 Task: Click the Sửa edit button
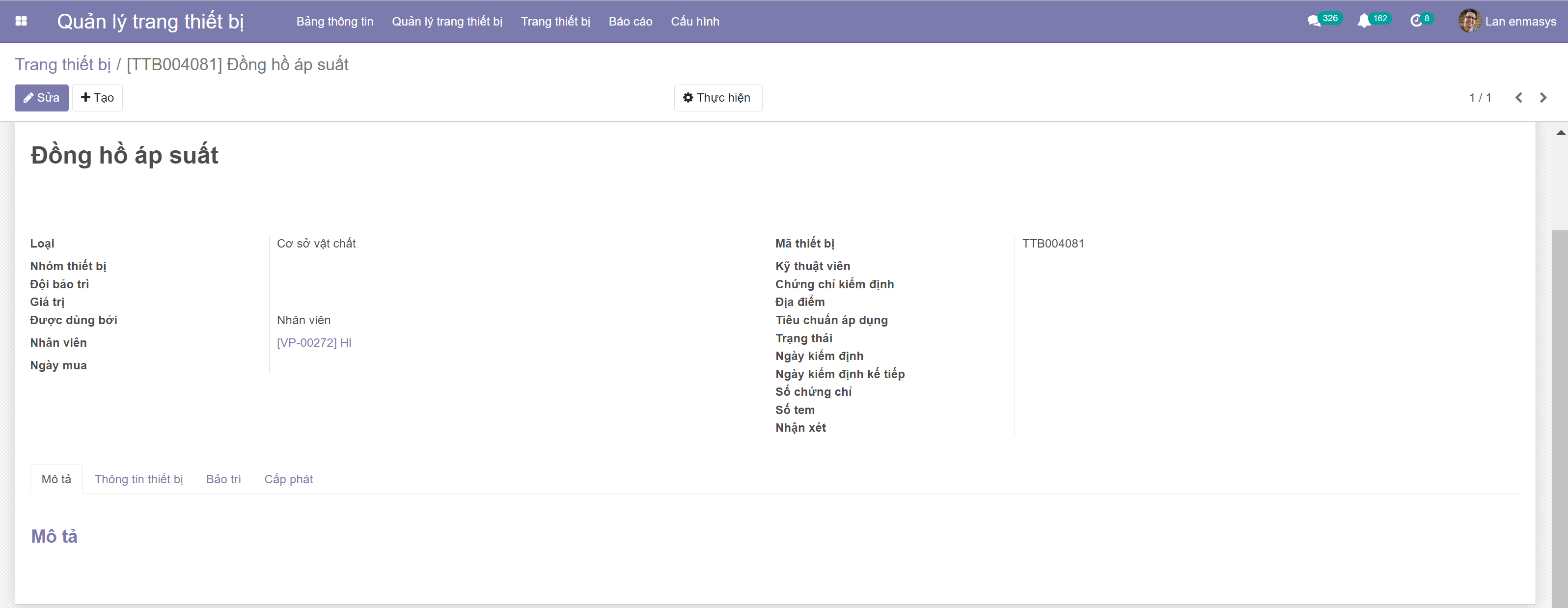[x=41, y=98]
